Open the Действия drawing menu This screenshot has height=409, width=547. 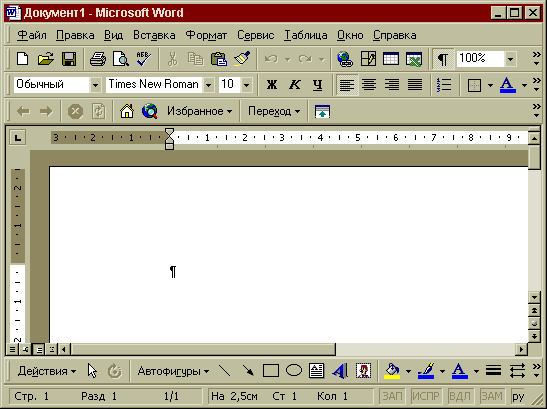point(47,371)
